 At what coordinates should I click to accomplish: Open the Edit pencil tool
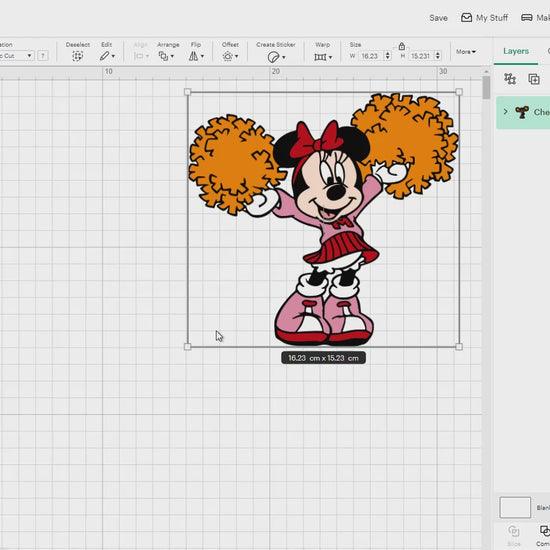coord(105,56)
